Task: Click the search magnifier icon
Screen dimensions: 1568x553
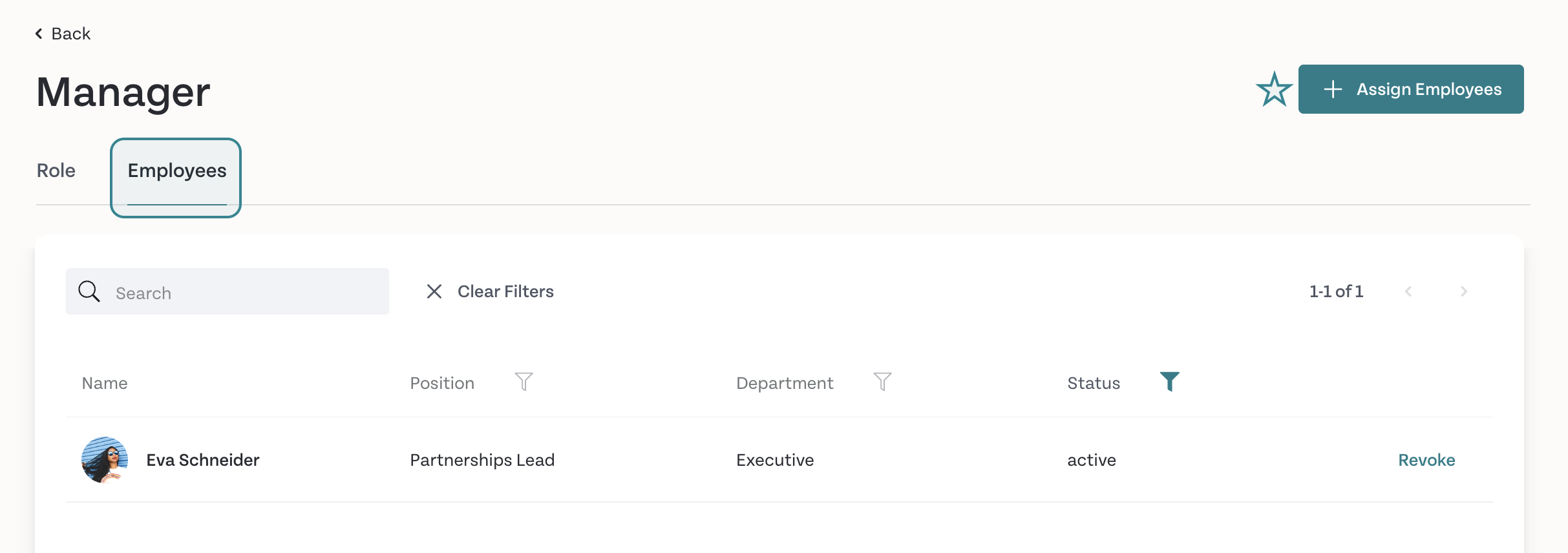Action: pyautogui.click(x=89, y=291)
